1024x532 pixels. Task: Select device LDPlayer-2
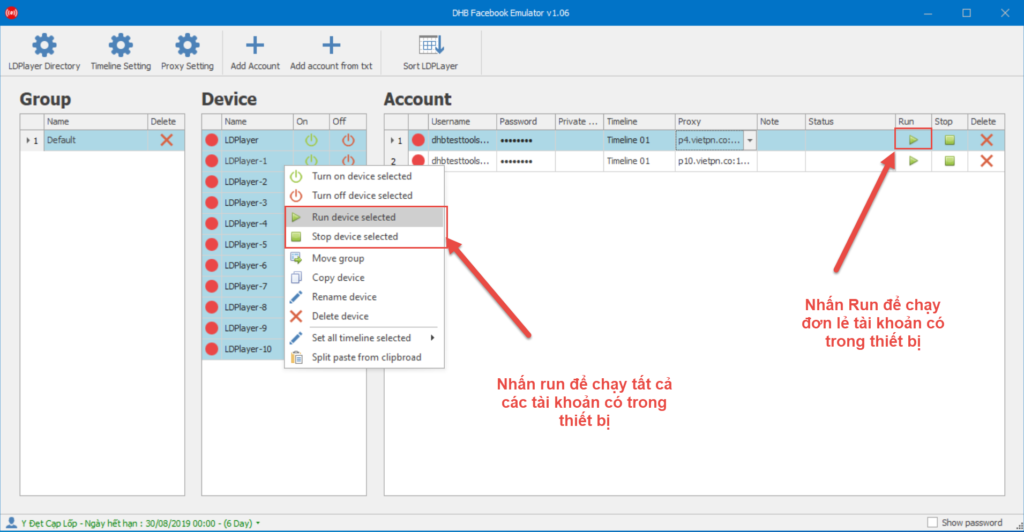pos(246,181)
